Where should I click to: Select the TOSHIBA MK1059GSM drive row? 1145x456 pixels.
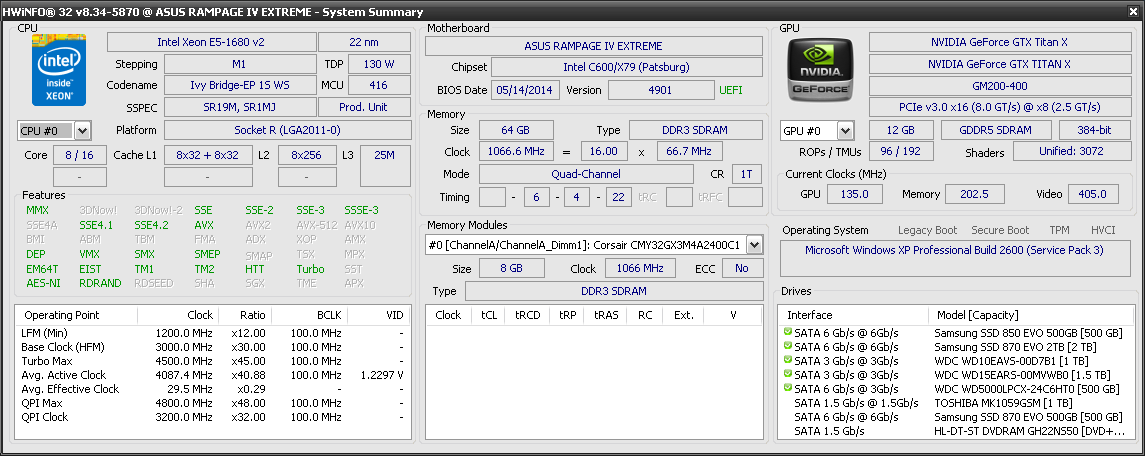coord(1000,403)
